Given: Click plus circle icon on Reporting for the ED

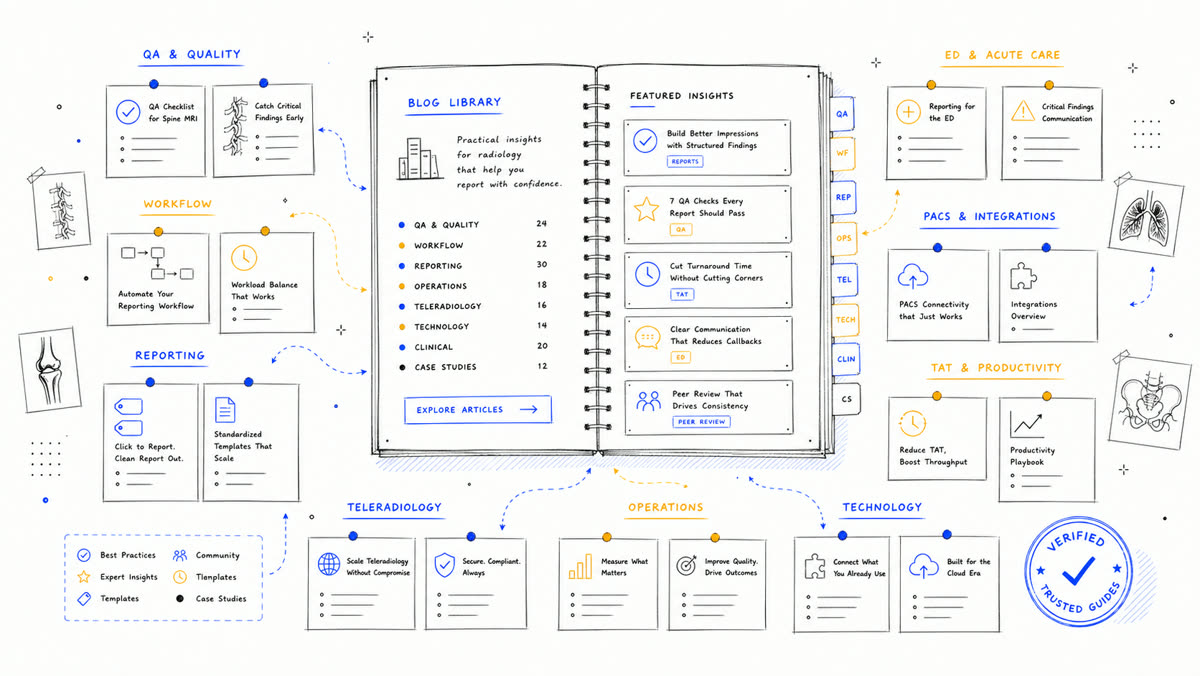Looking at the screenshot, I should (x=909, y=111).
